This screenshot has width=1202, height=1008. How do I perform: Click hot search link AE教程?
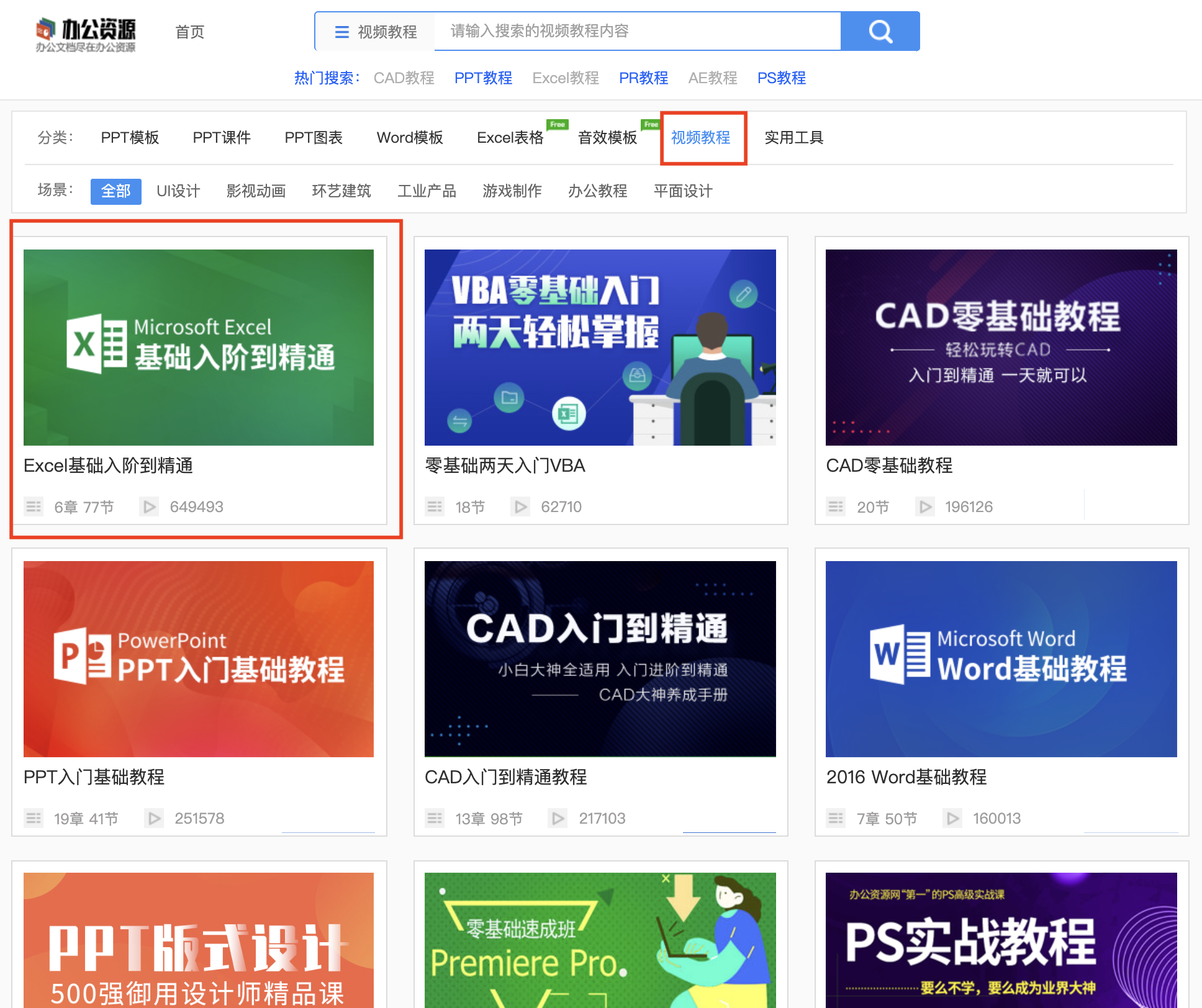(x=713, y=78)
